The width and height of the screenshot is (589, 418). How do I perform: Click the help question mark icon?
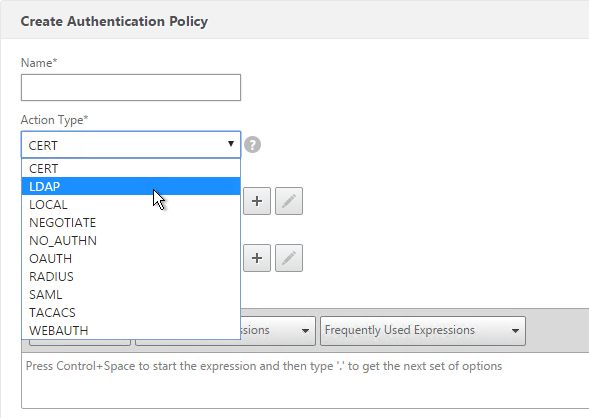point(252,145)
